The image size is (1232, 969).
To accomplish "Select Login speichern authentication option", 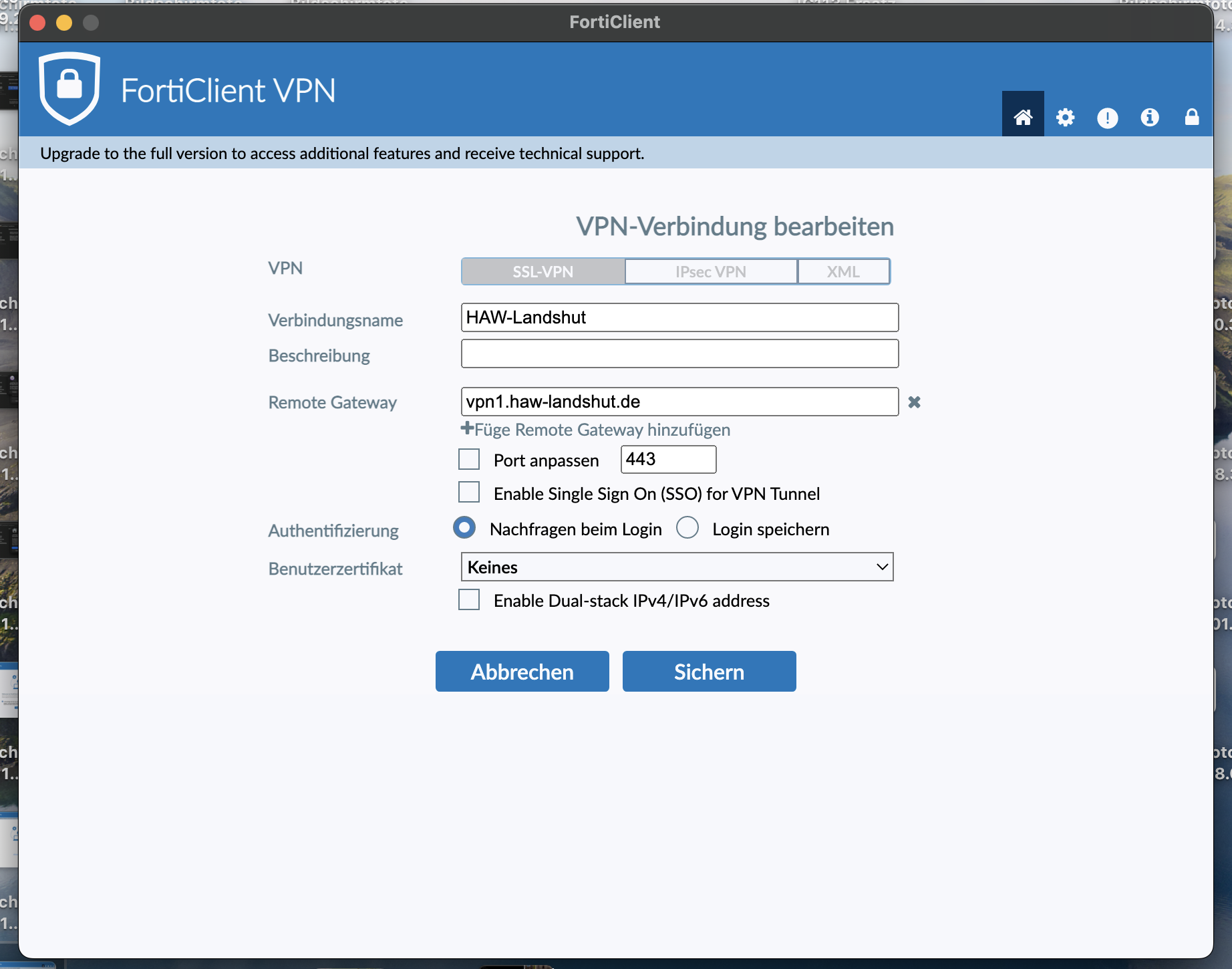I will pyautogui.click(x=687, y=528).
